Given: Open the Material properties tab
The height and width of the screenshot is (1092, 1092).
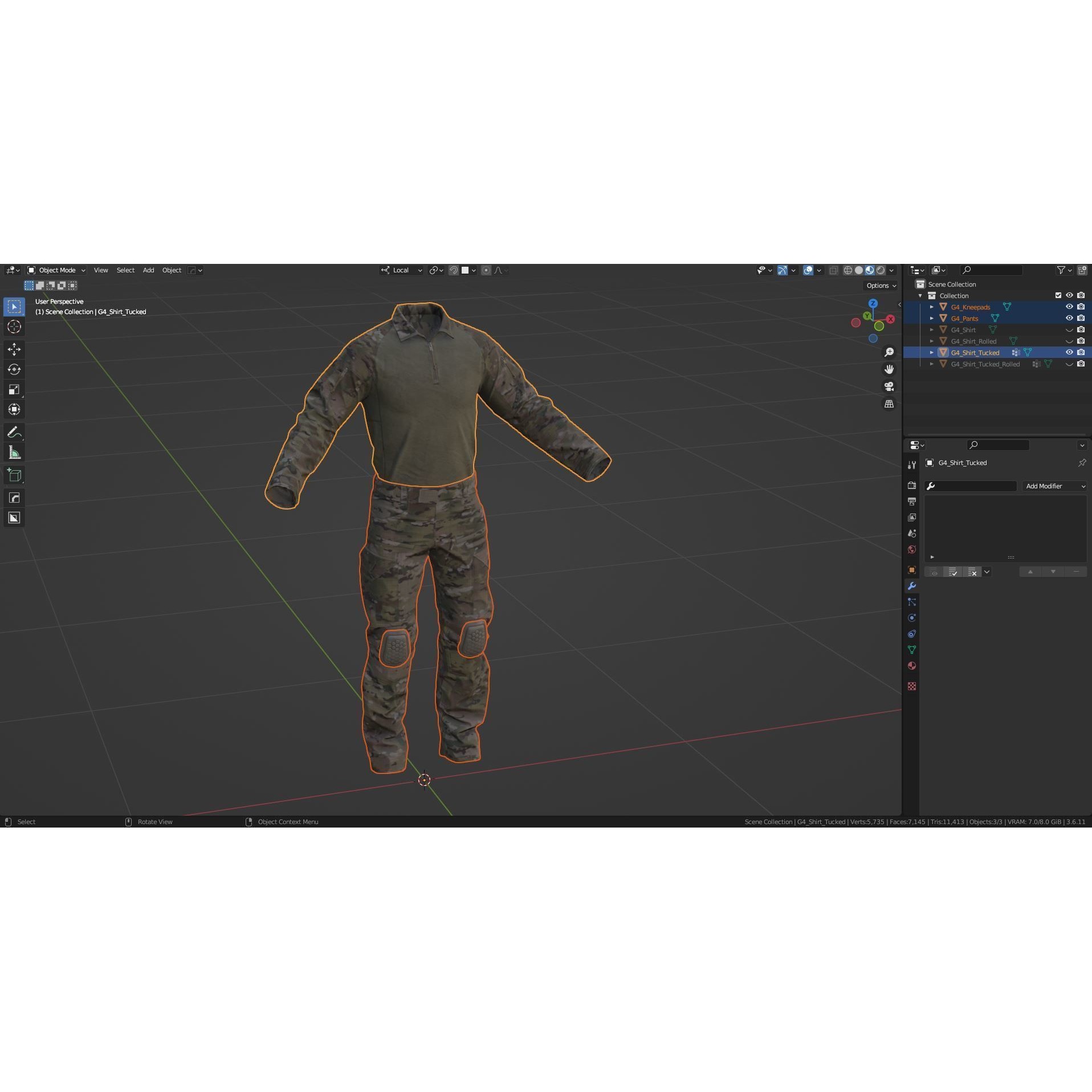Looking at the screenshot, I should pos(912,666).
